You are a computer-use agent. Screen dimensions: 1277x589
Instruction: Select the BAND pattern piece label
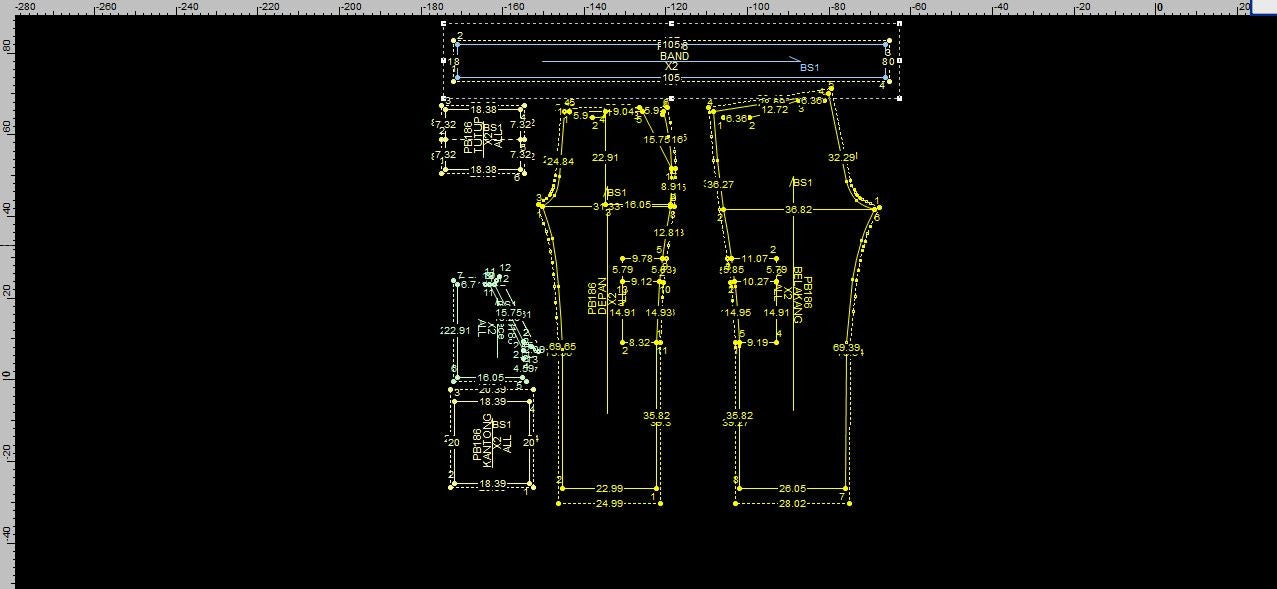[674, 57]
